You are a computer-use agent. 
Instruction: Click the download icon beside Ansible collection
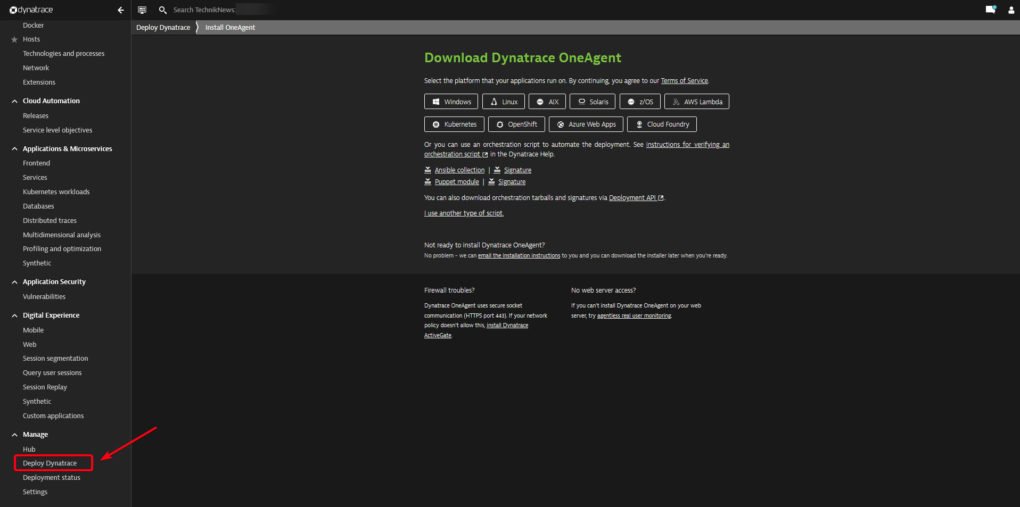click(x=428, y=170)
